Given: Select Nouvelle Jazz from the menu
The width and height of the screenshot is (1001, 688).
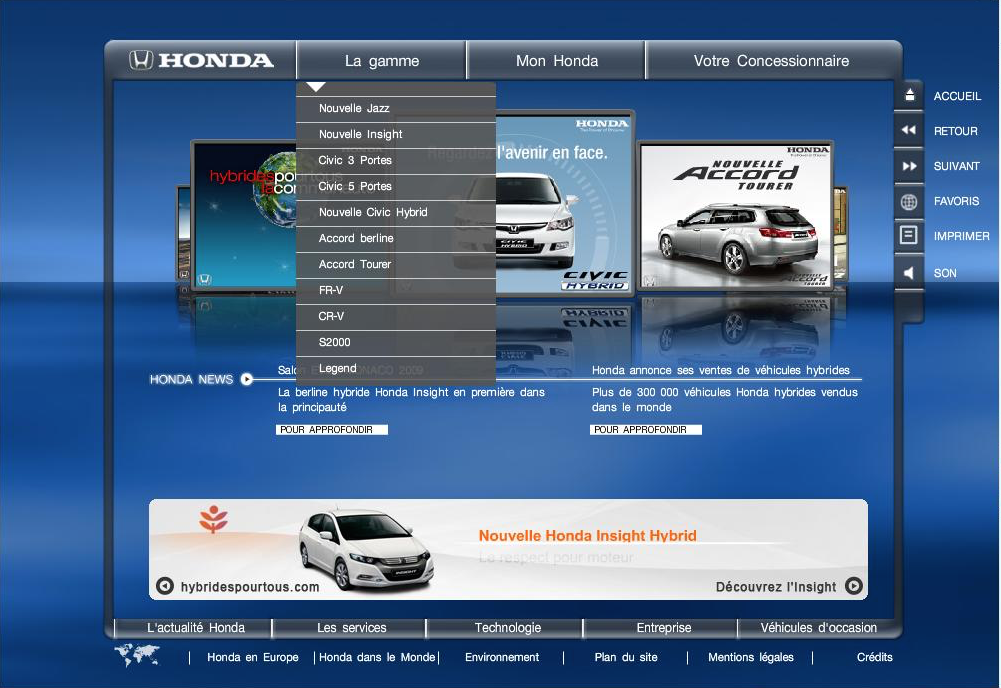Looking at the screenshot, I should point(396,108).
